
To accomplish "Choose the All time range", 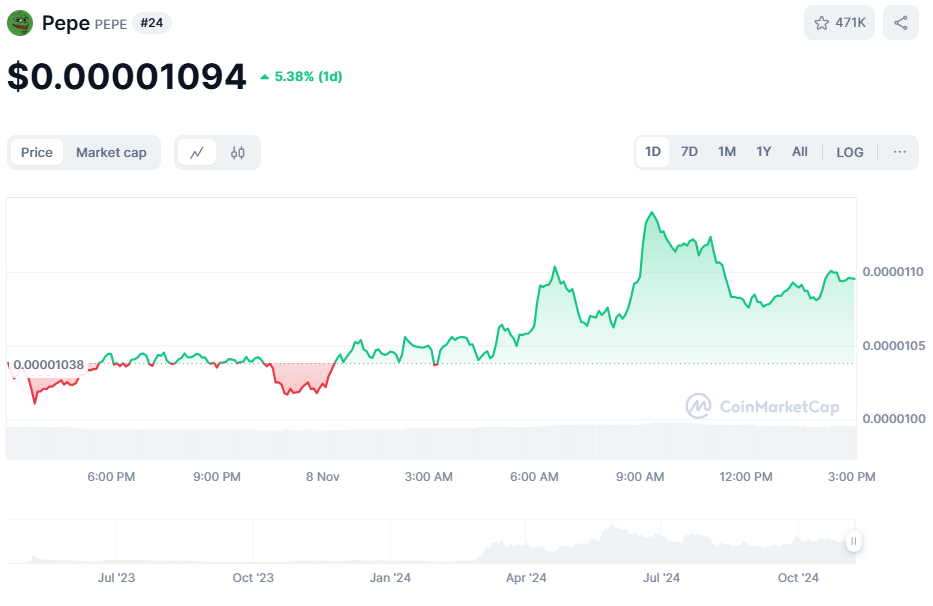I will pyautogui.click(x=800, y=152).
